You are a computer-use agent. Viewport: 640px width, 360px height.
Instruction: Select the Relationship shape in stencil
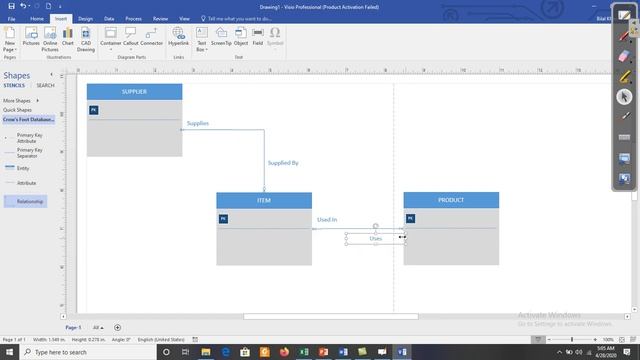click(25, 202)
